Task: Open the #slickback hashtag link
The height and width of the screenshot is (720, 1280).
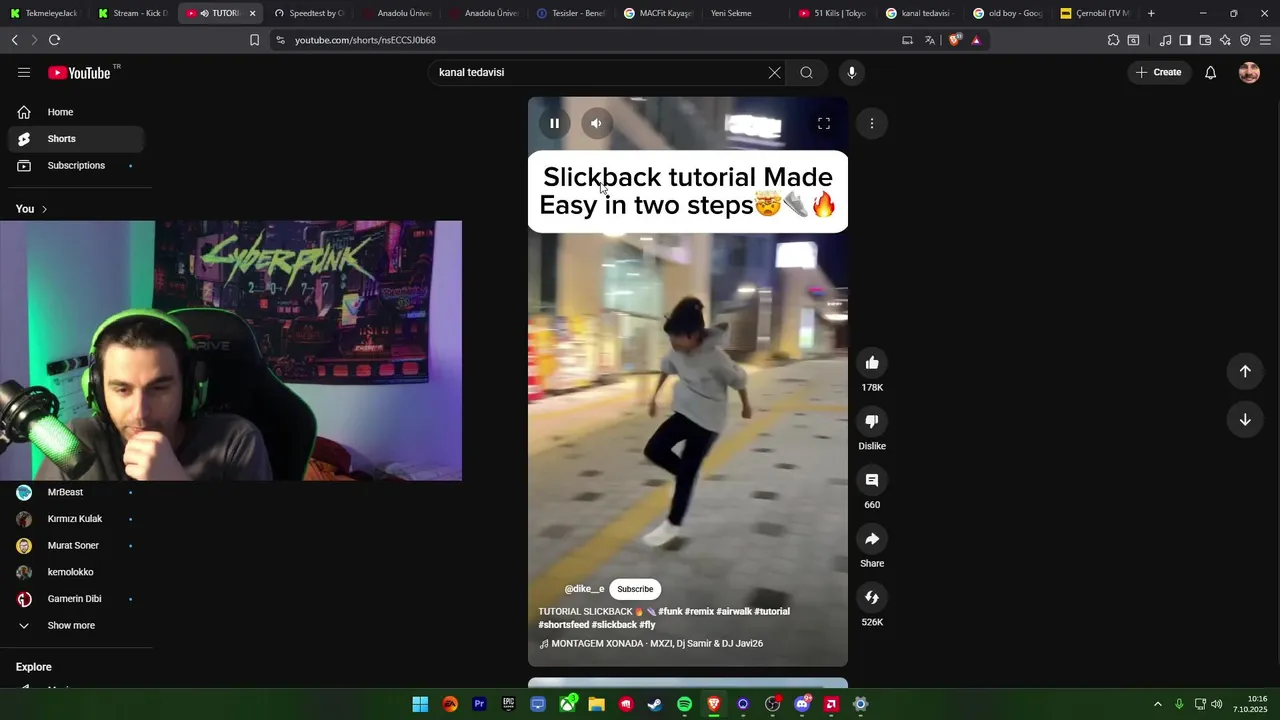Action: pyautogui.click(x=614, y=625)
